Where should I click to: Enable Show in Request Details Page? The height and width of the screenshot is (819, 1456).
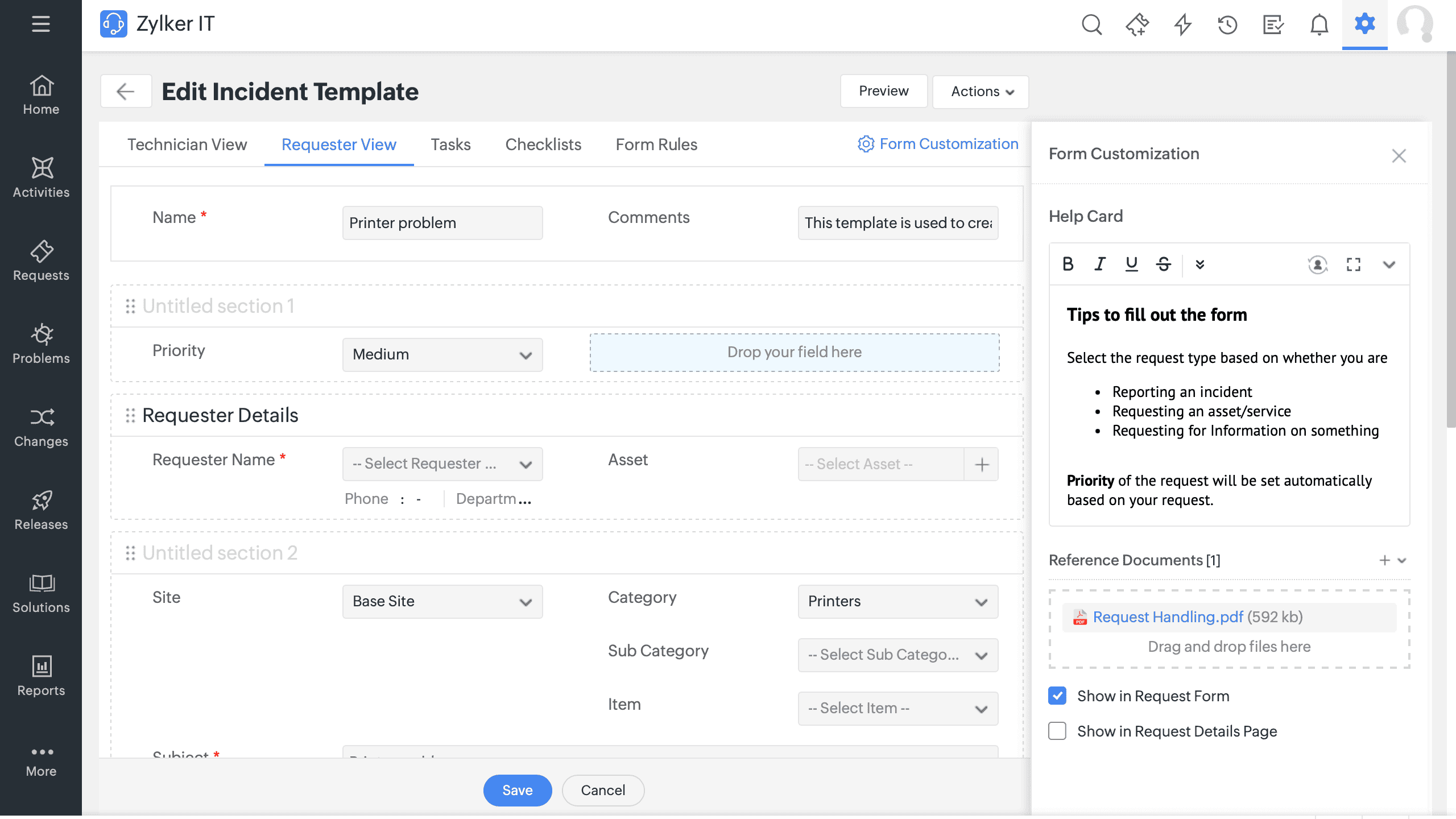click(1057, 731)
